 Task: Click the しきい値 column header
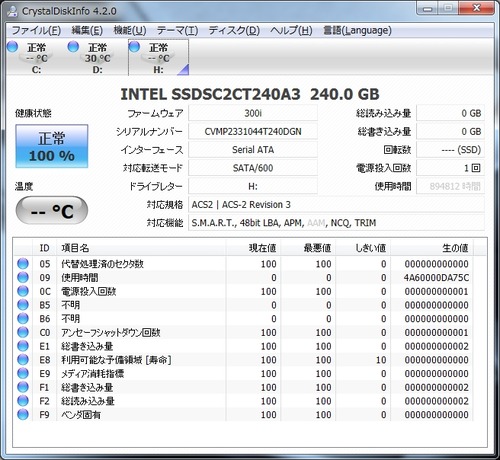363,248
